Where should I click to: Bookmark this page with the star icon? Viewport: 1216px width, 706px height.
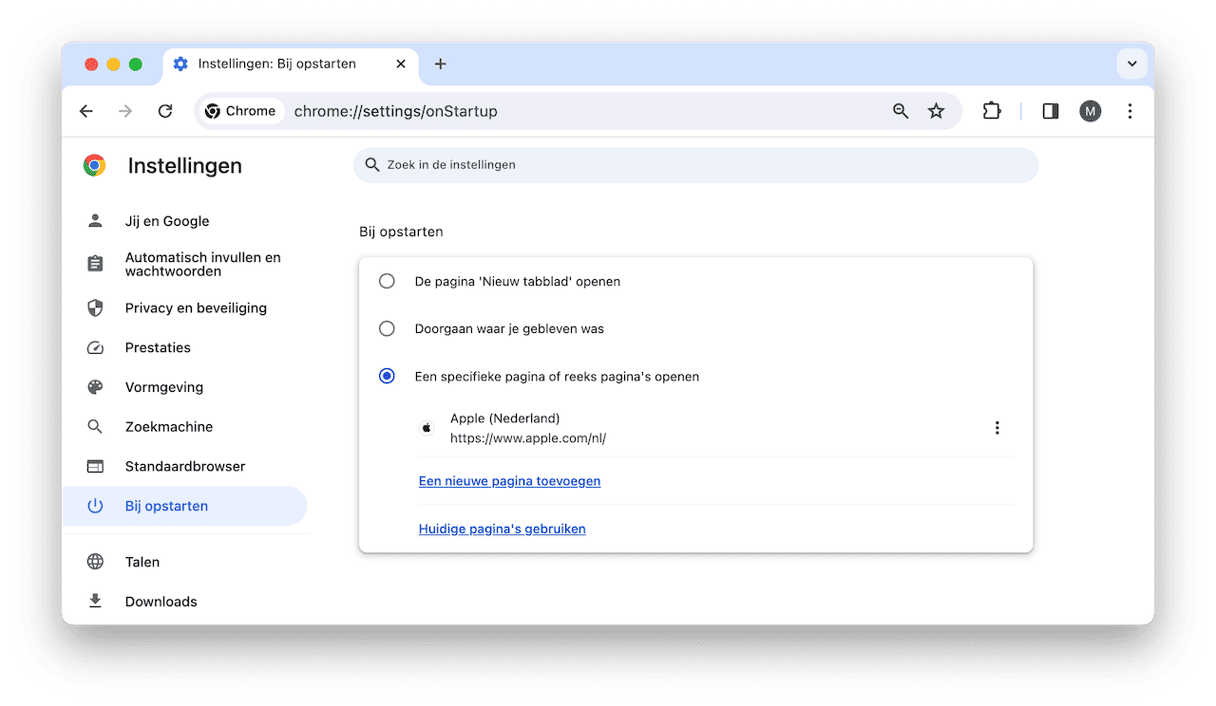(936, 111)
